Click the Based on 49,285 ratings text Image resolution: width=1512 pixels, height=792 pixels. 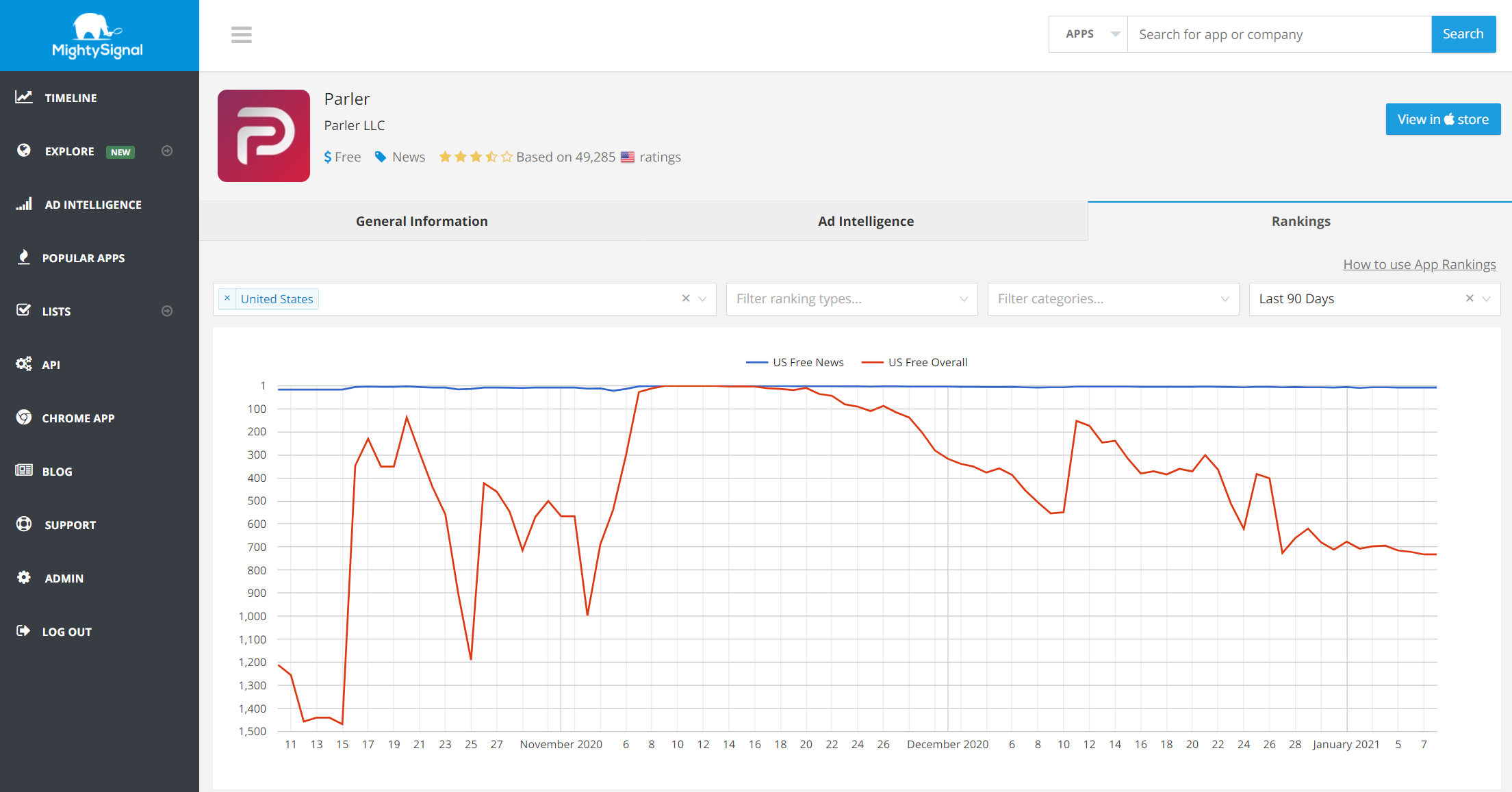(598, 157)
